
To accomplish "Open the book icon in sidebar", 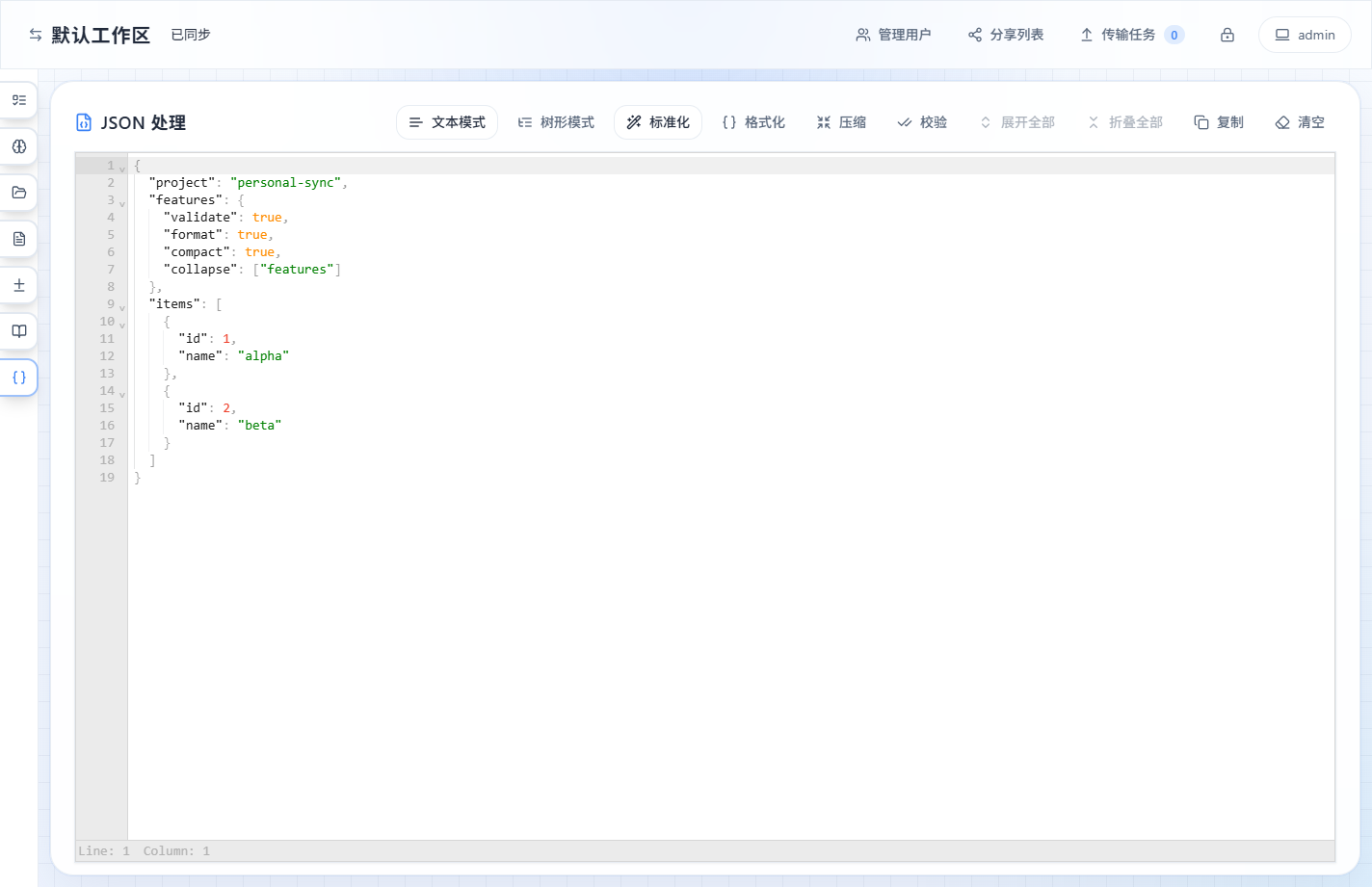I will (x=18, y=331).
